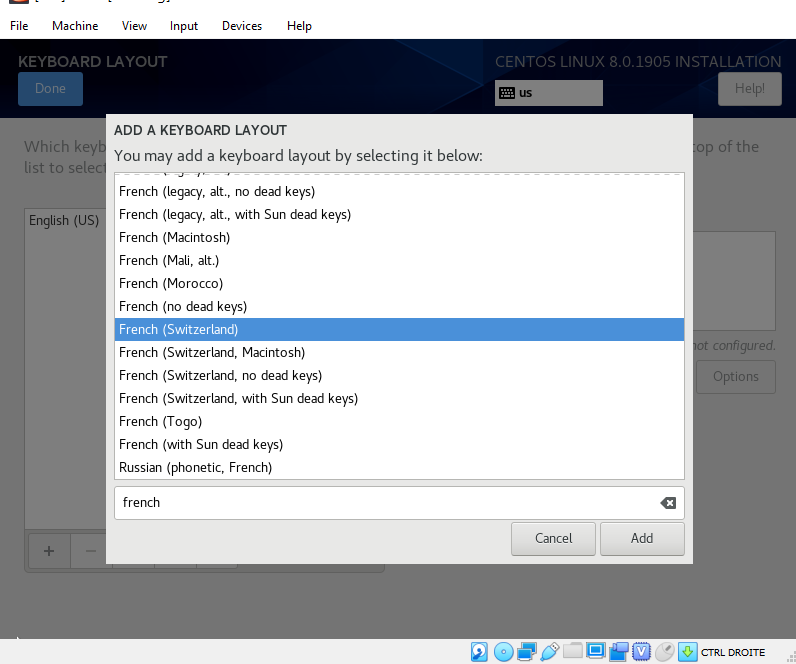Click the USB devices status icon
796x664 pixels.
tap(549, 652)
